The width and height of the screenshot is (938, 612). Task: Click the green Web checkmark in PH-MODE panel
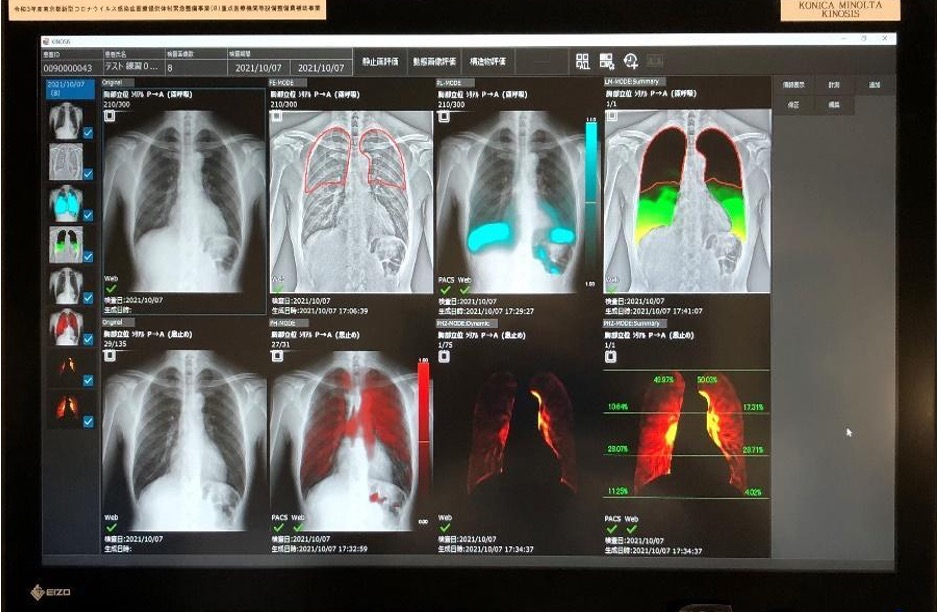pyautogui.click(x=299, y=528)
